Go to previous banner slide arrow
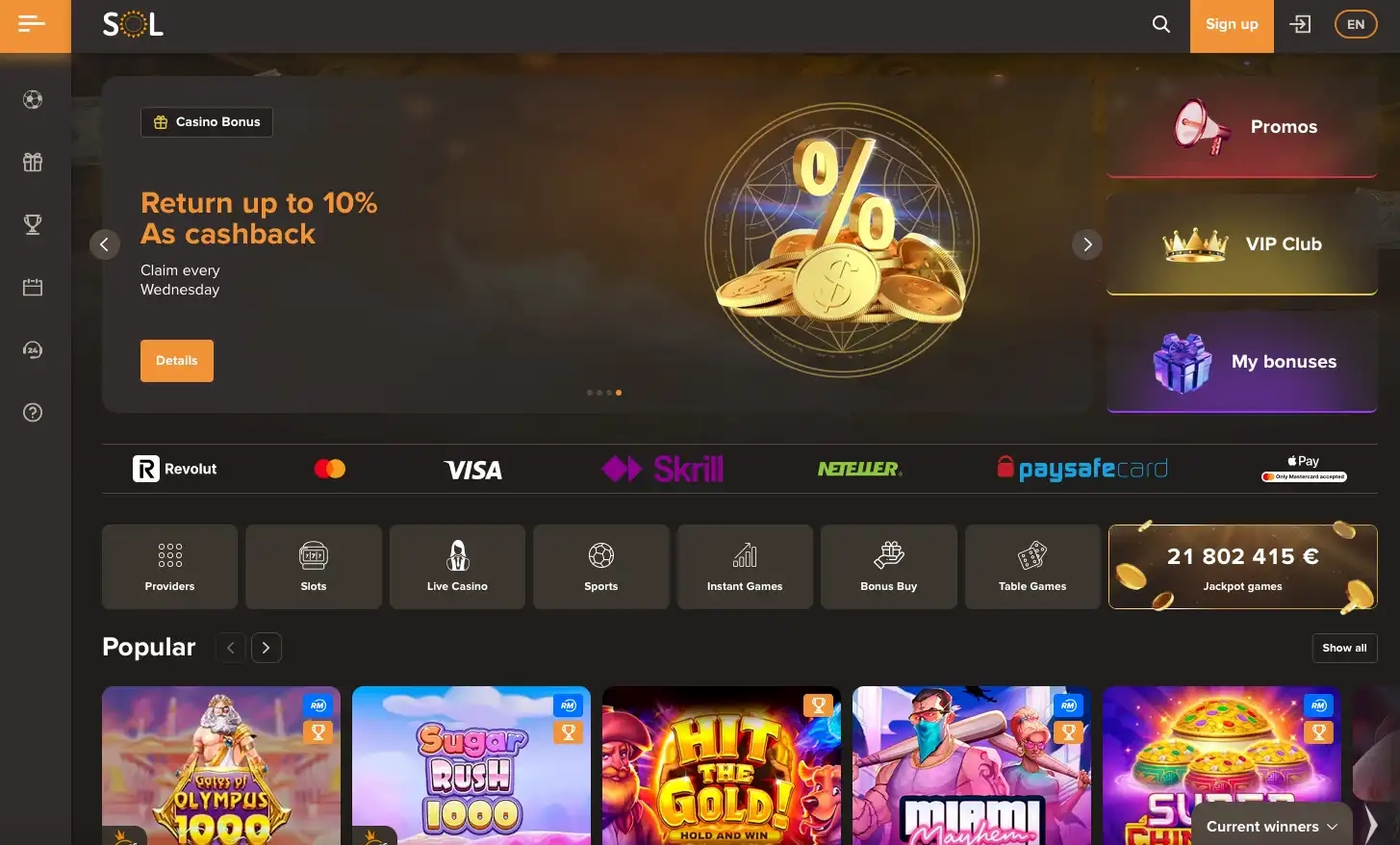 [105, 244]
